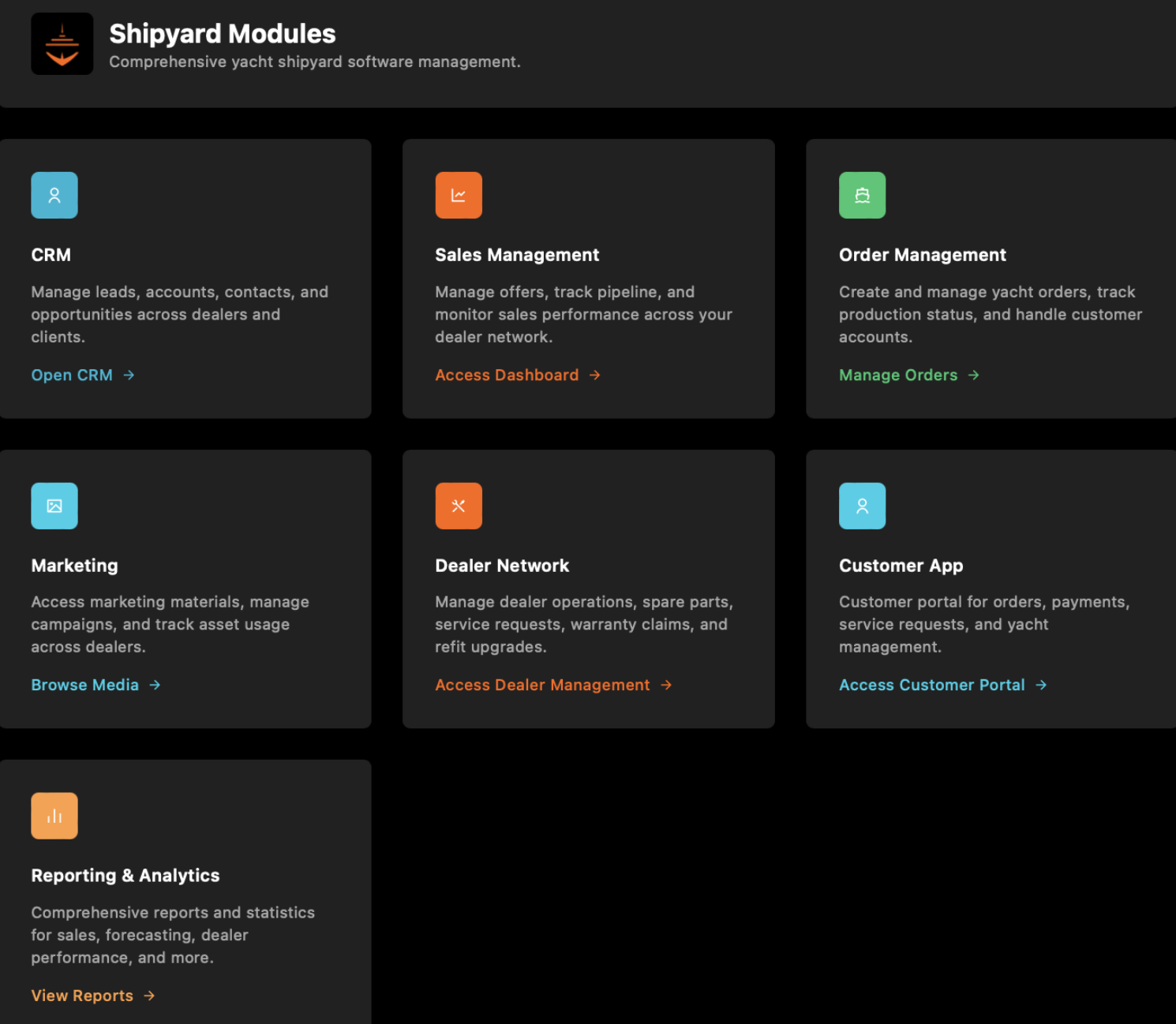Click the 'Manage offers, track pipeline' description
The width and height of the screenshot is (1176, 1024).
tap(584, 314)
